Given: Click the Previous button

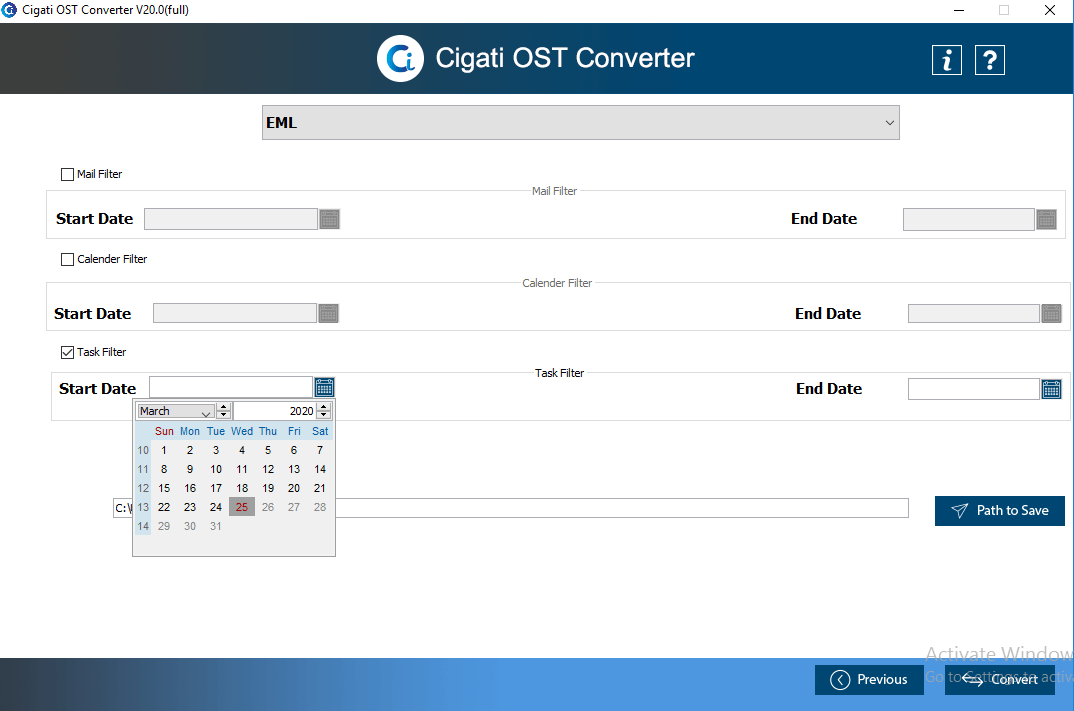Looking at the screenshot, I should point(869,679).
